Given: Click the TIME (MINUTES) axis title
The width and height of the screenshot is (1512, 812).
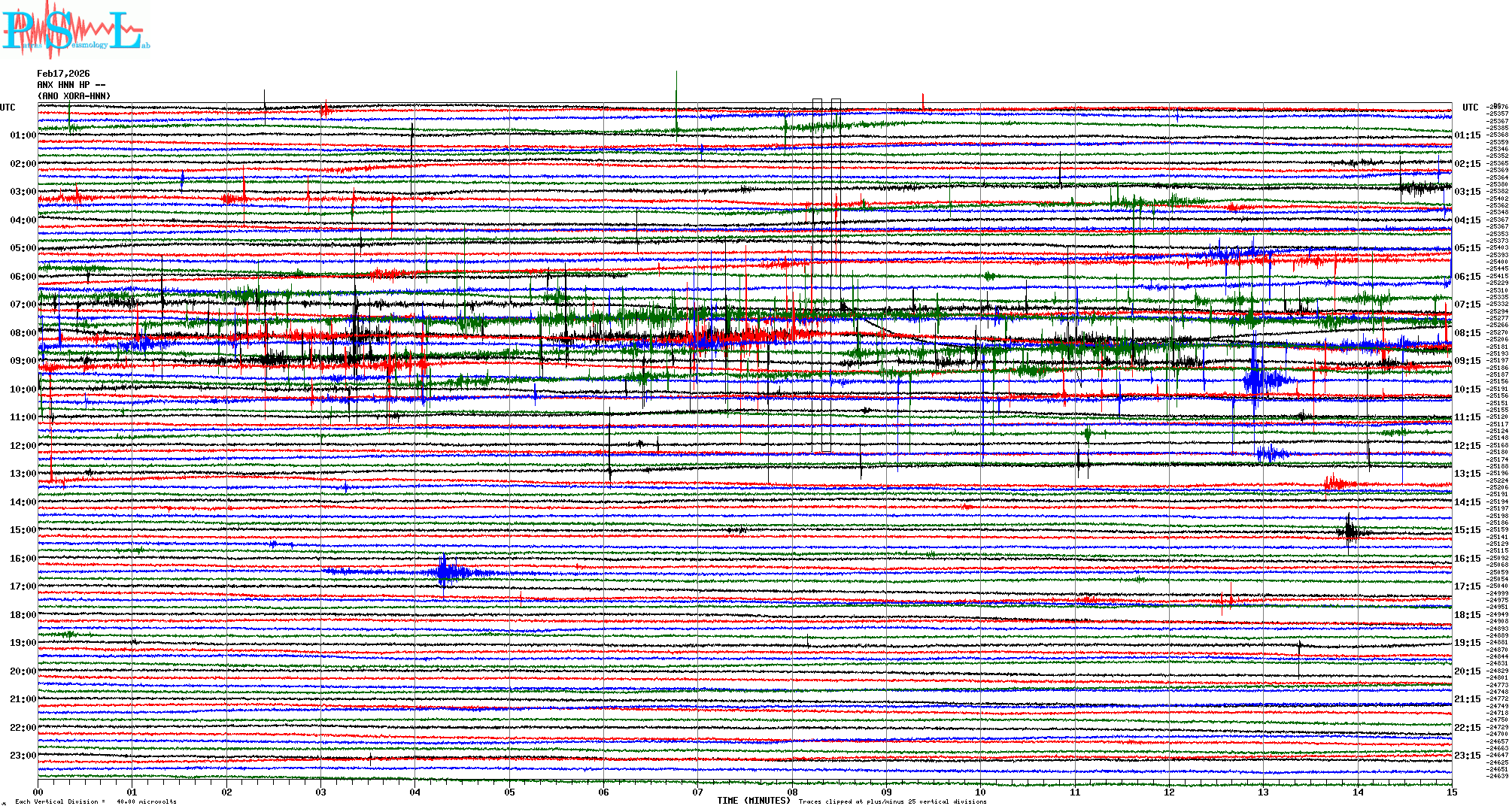Looking at the screenshot, I should click(754, 801).
